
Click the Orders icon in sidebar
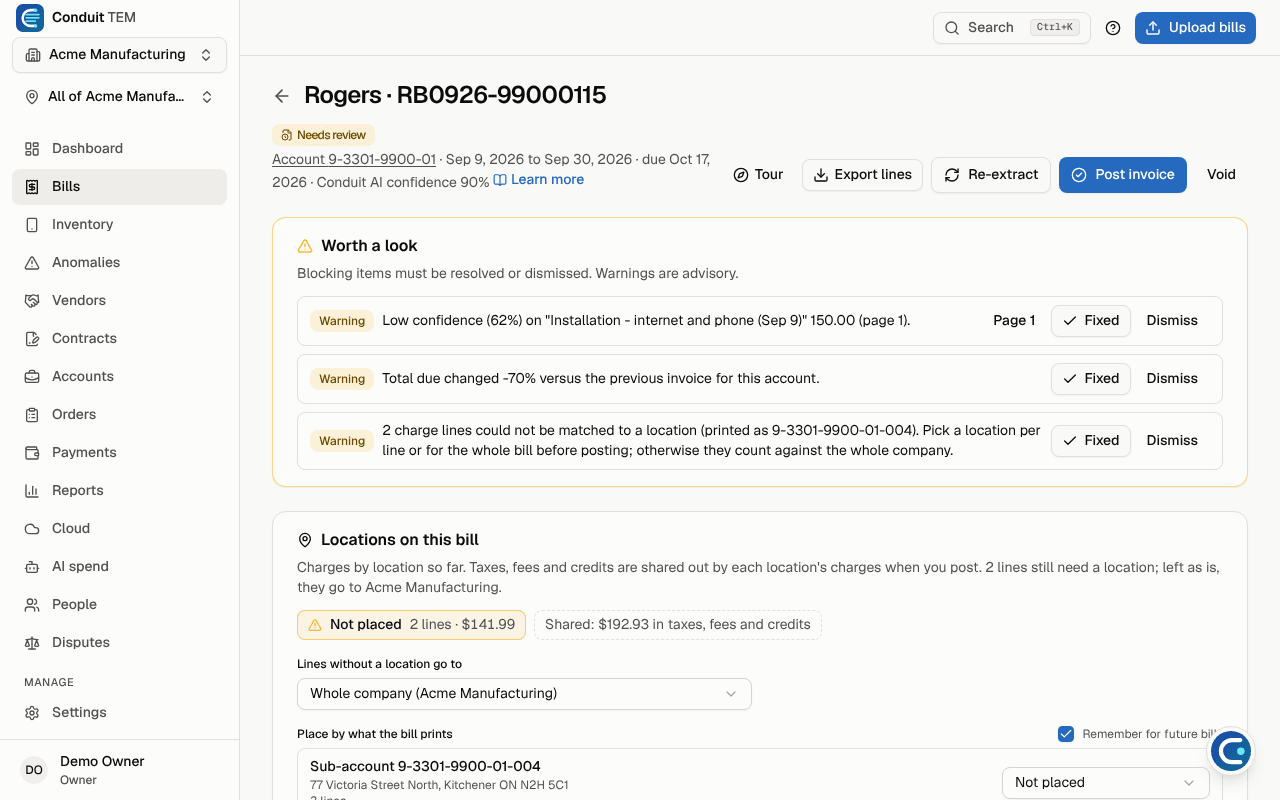(32, 414)
